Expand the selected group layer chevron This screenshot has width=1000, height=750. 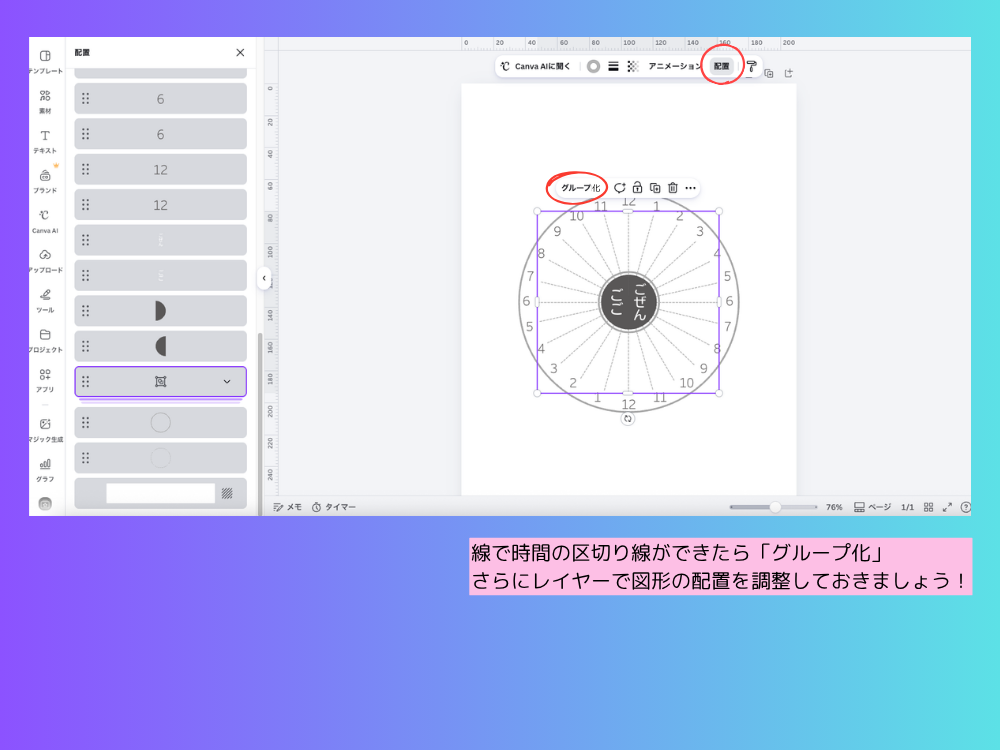pyautogui.click(x=226, y=381)
